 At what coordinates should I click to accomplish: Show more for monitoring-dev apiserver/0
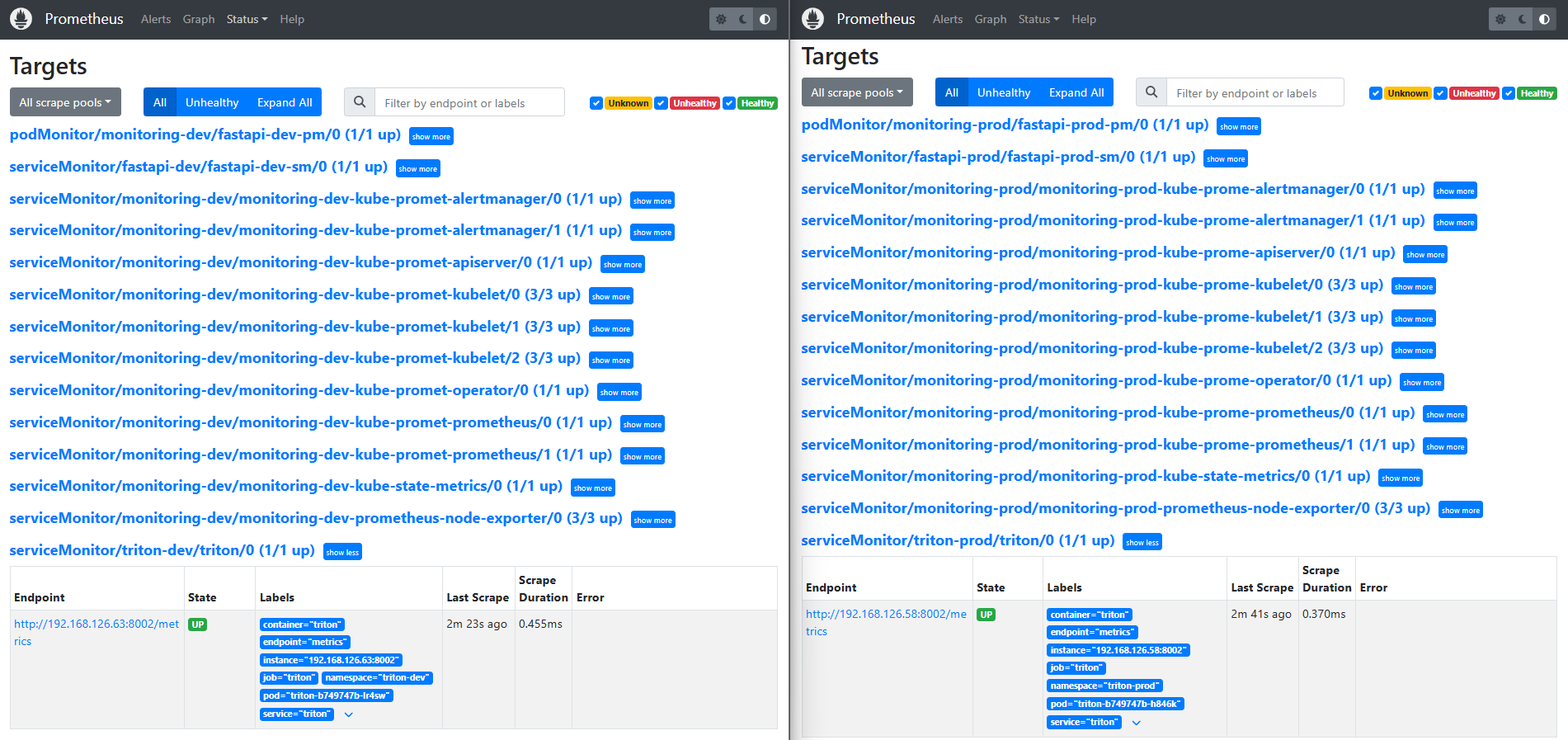pos(623,264)
